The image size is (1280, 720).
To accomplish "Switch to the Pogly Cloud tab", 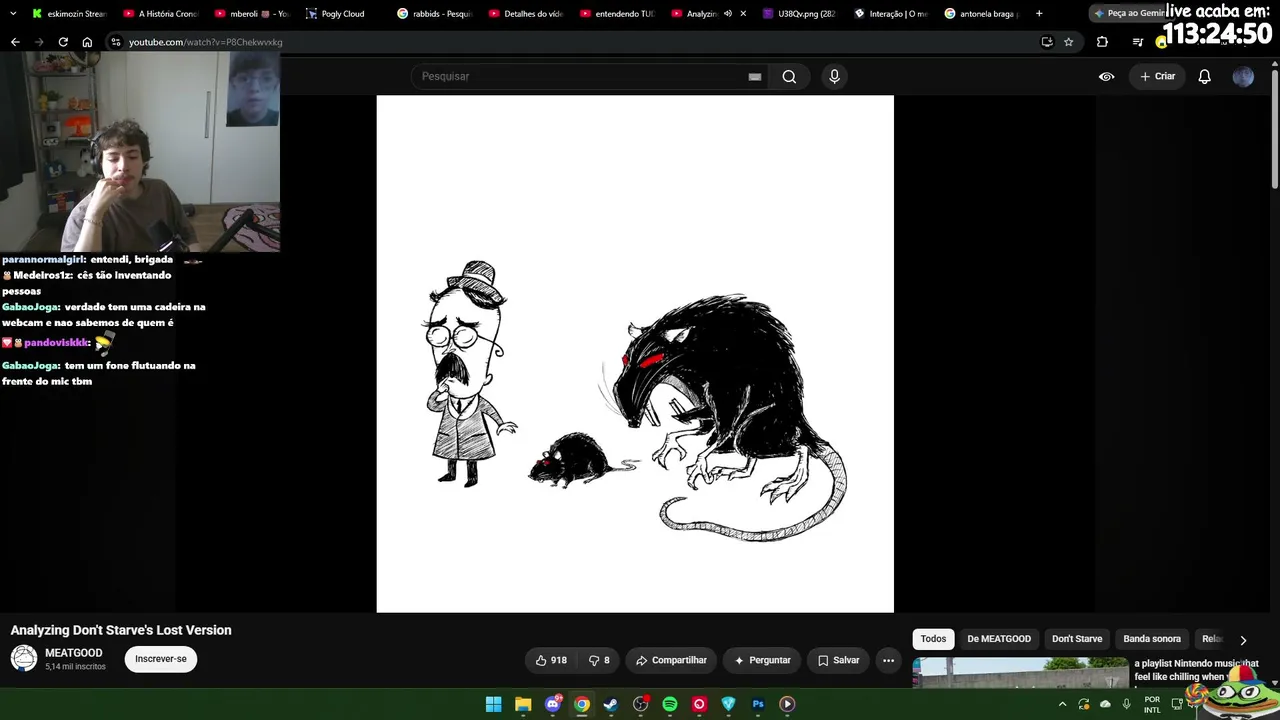I will tap(335, 14).
